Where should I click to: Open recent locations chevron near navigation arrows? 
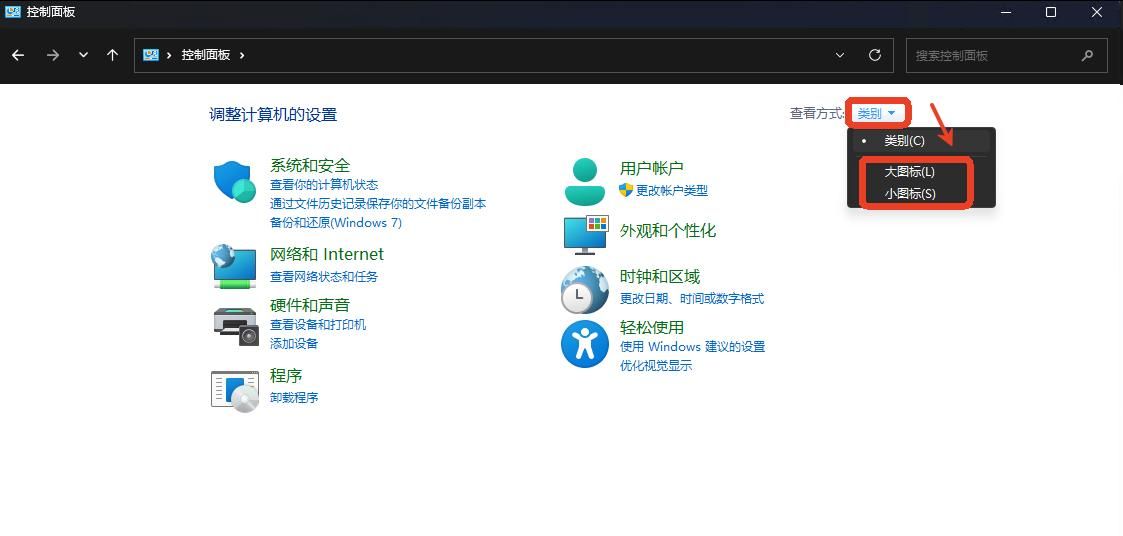pyautogui.click(x=83, y=55)
